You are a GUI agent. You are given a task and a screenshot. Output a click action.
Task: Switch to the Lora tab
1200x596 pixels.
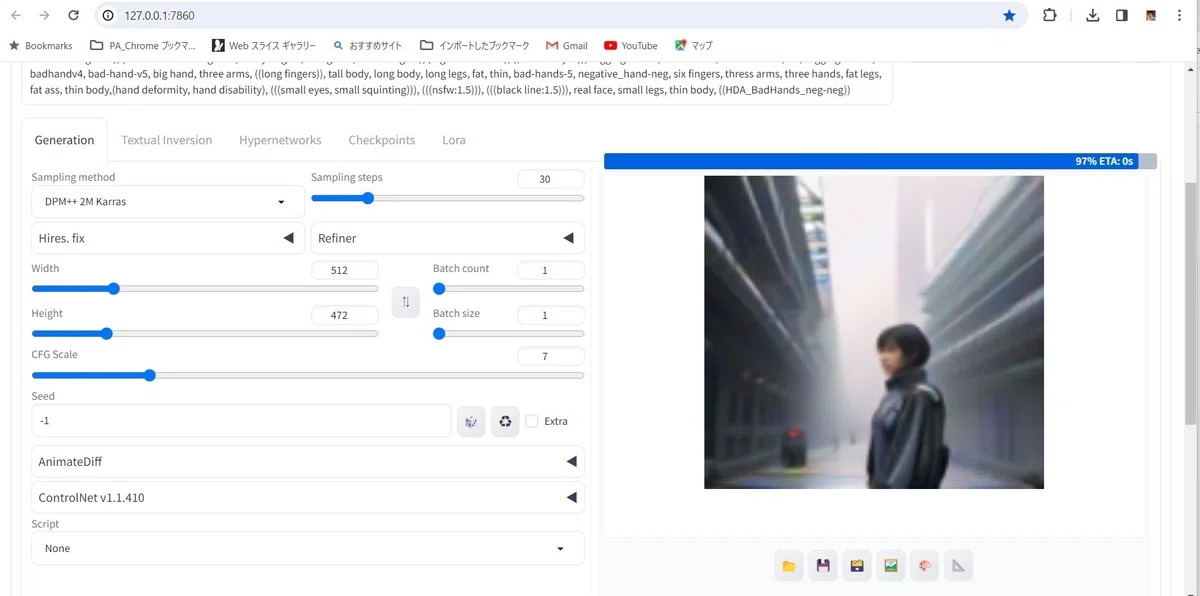454,140
